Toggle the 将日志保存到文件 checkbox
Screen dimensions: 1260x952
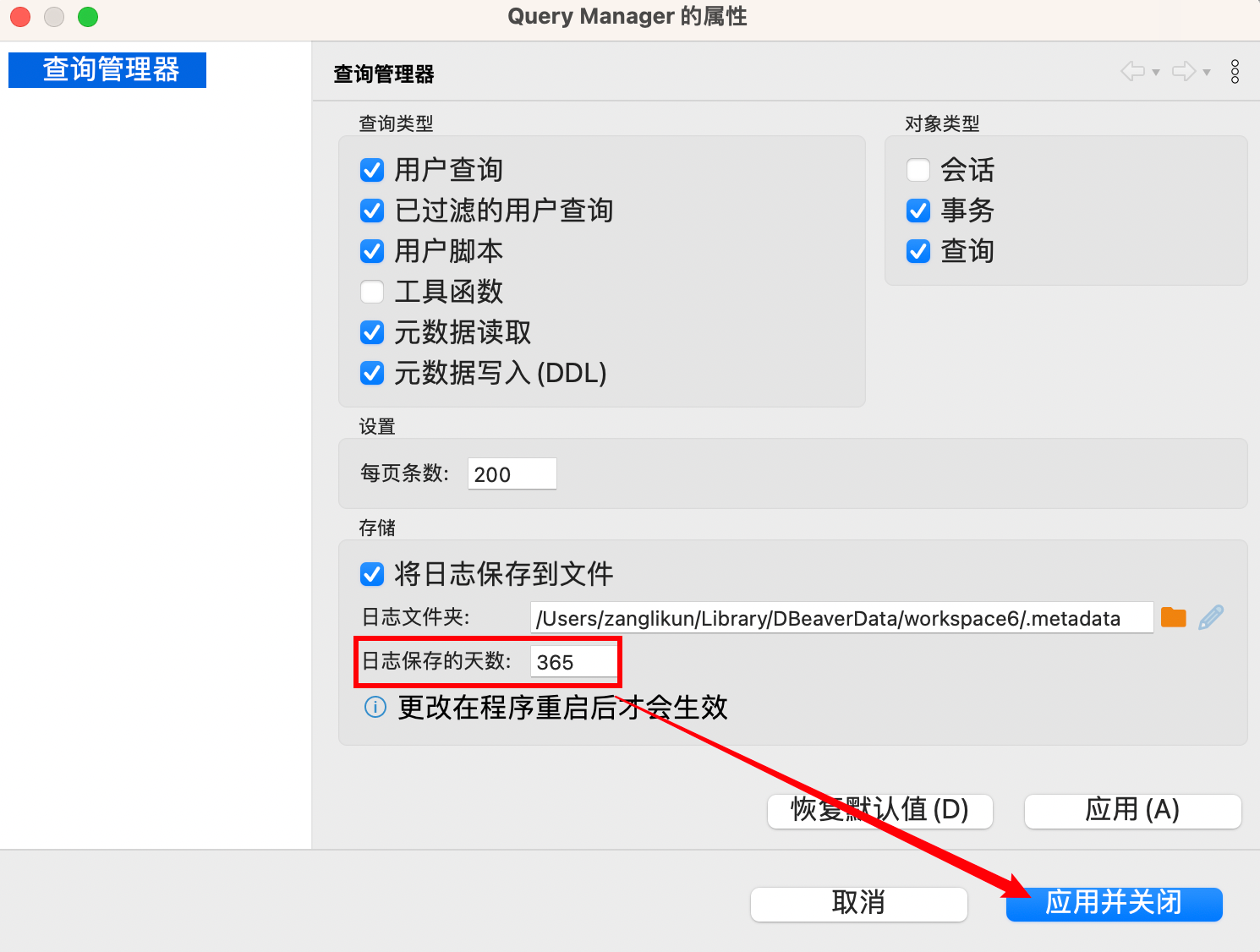(372, 574)
